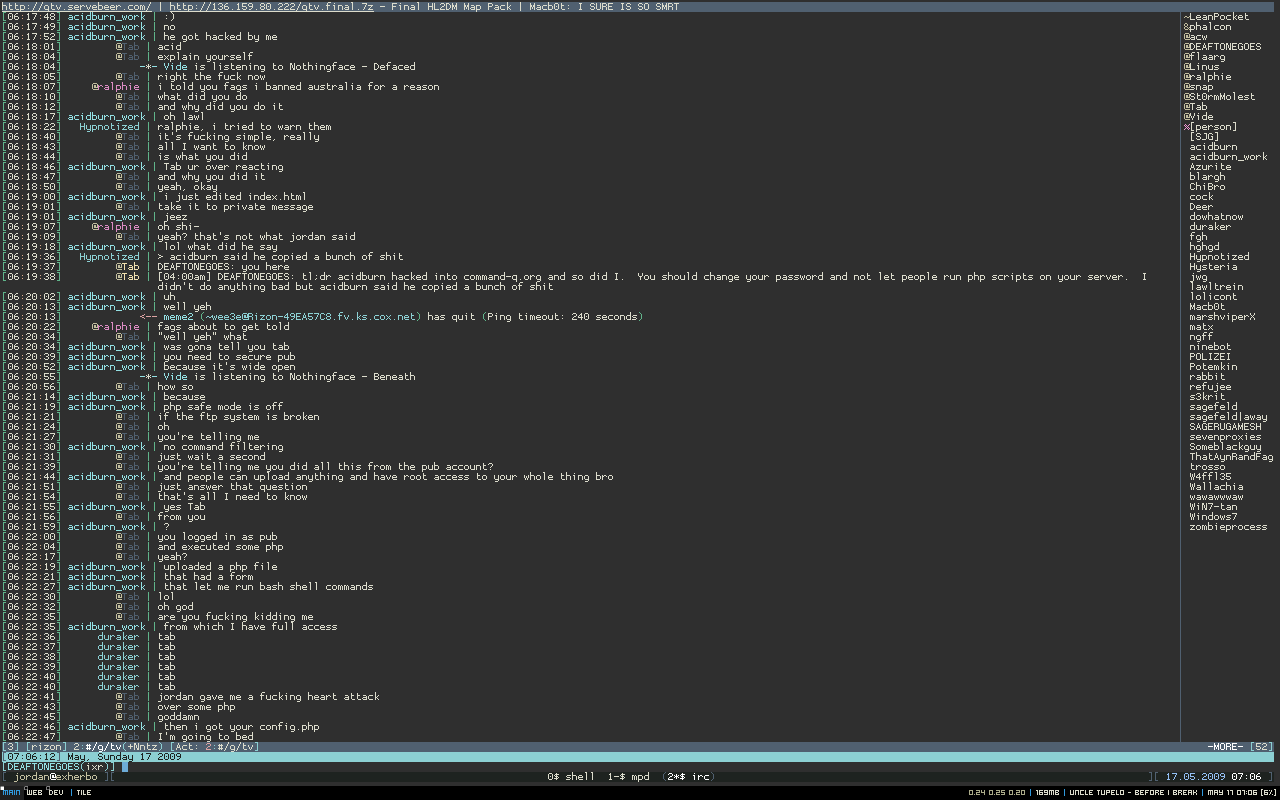The width and height of the screenshot is (1280, 800).
Task: Select Potemkin in the nick list
Action: point(1213,367)
